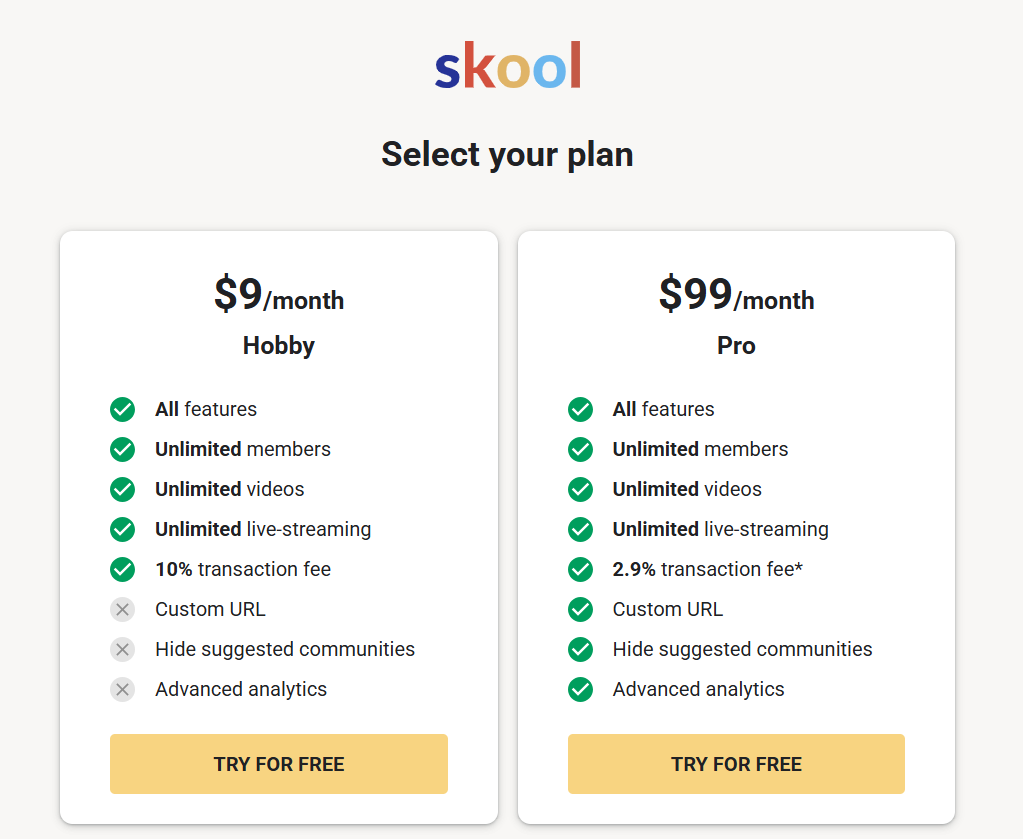Click Hobby plan's 10% transaction fee checkmark
1023x839 pixels.
[x=122, y=569]
